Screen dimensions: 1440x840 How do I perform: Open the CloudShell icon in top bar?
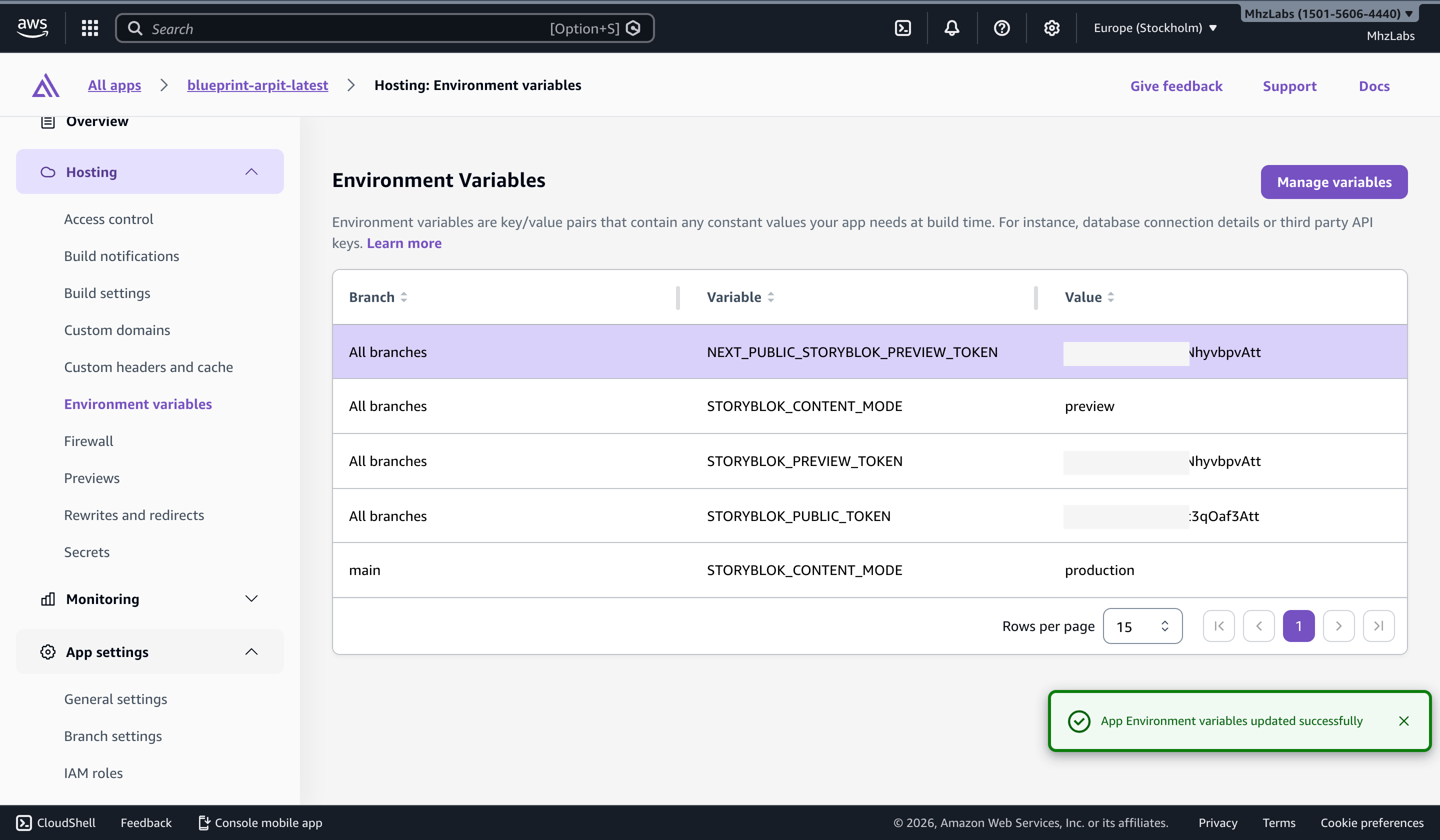click(x=902, y=28)
